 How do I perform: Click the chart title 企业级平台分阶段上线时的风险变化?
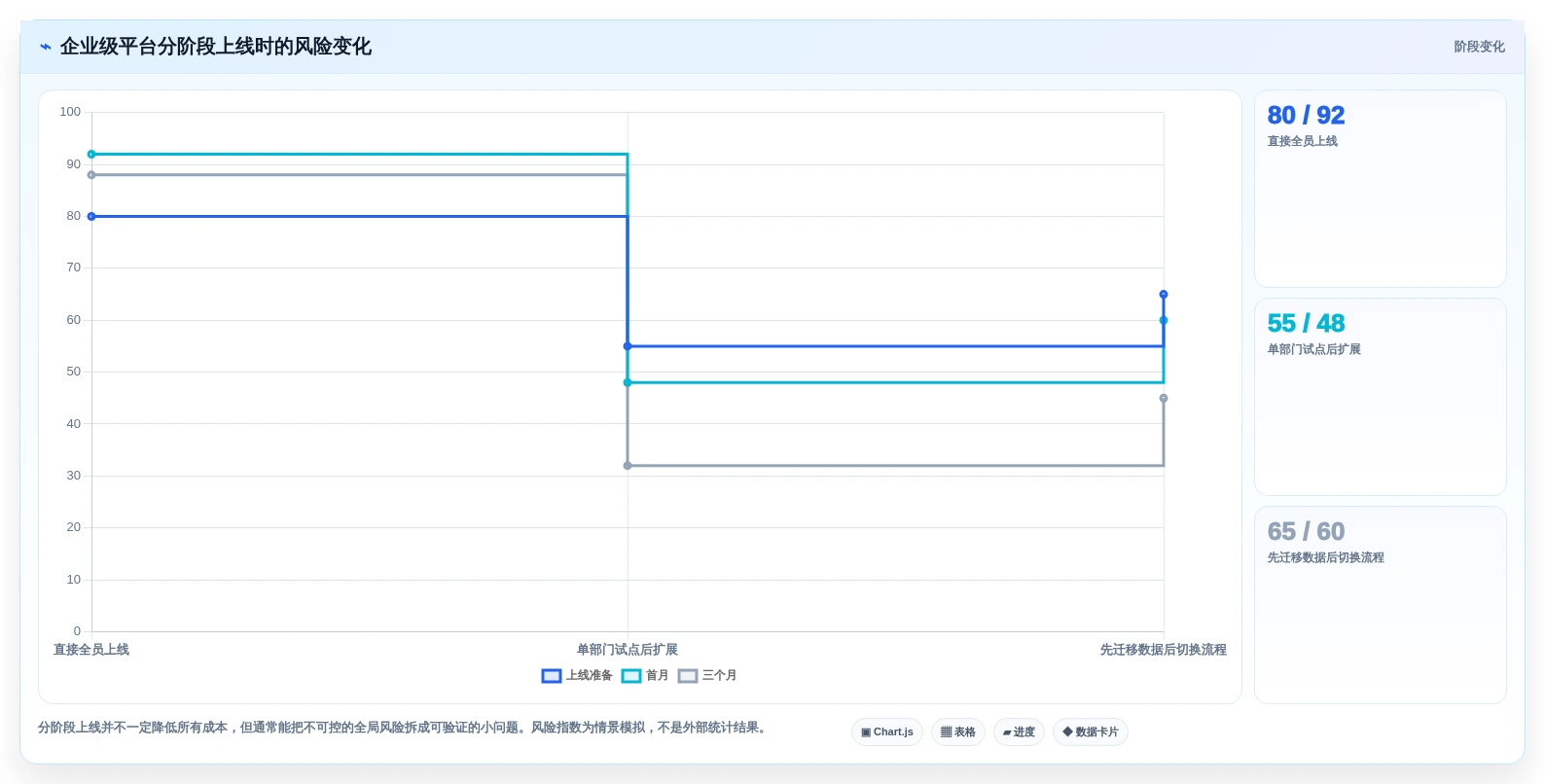point(216,47)
